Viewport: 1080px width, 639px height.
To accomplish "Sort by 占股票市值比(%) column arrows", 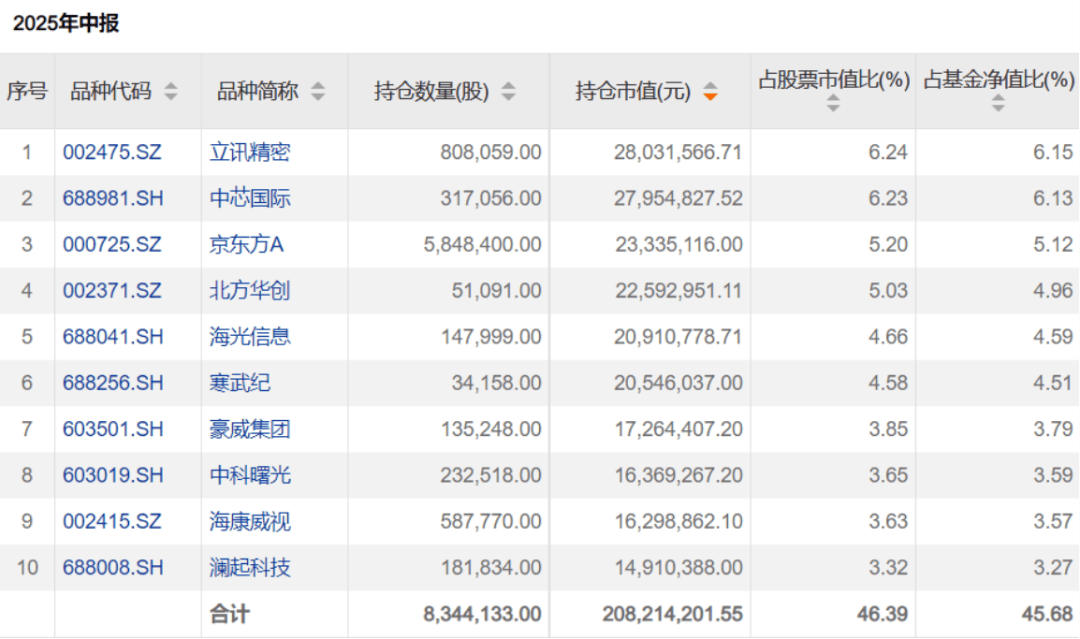I will 833,103.
